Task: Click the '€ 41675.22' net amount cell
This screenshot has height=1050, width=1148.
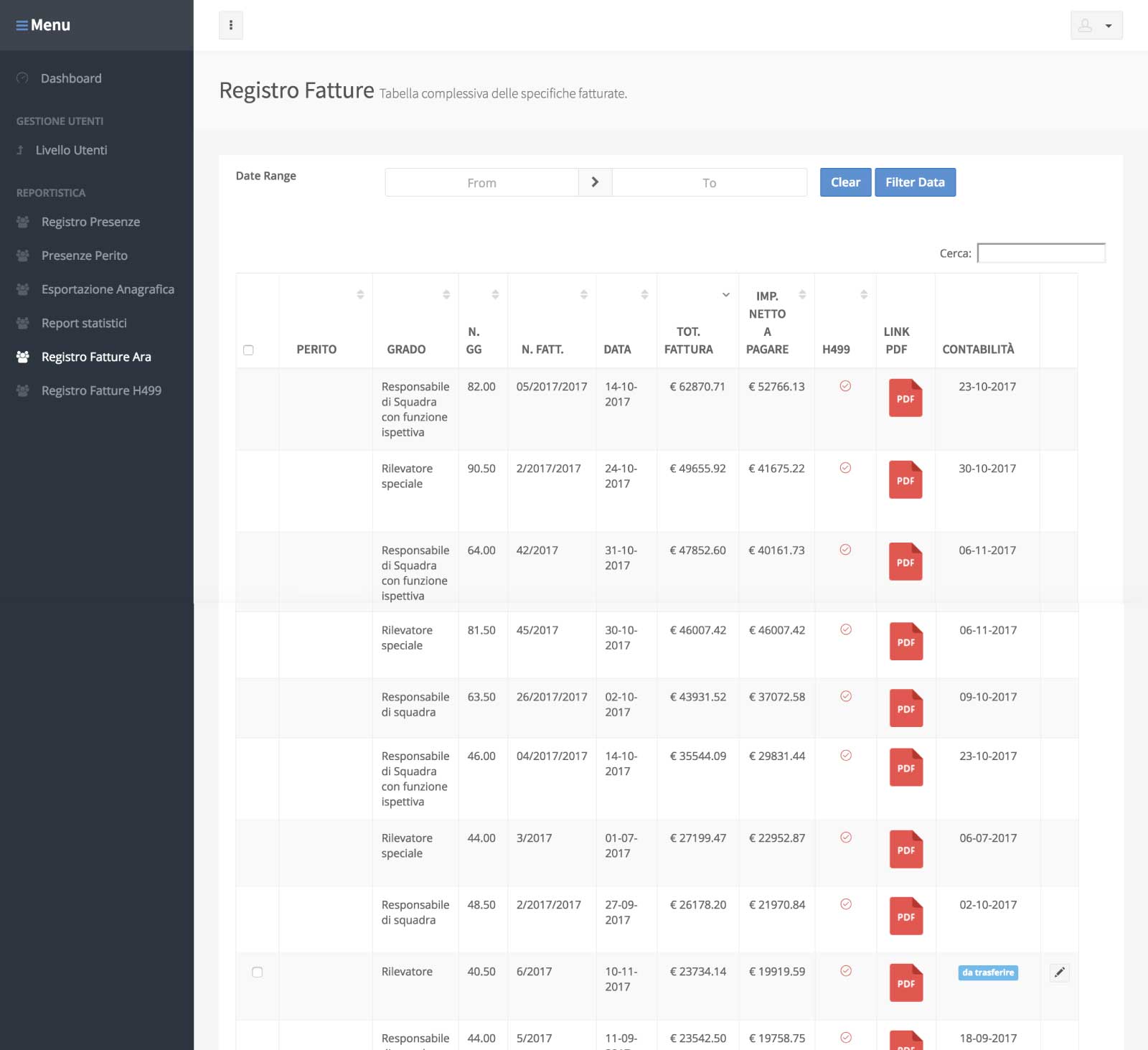Action: click(x=776, y=468)
